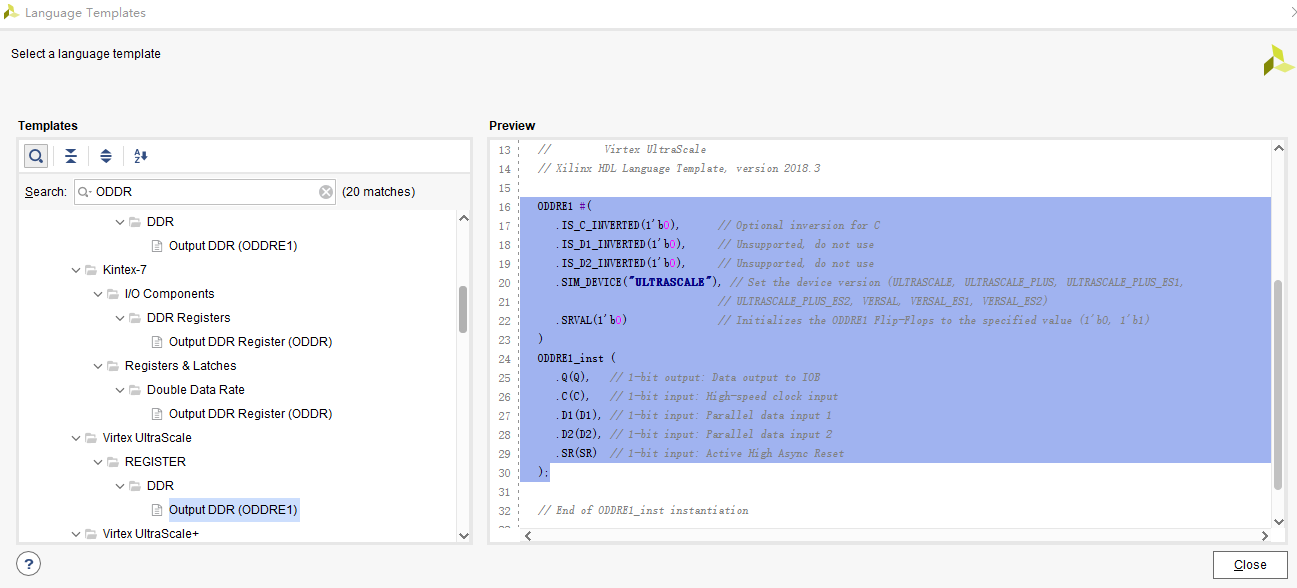Click the .D2(D2) input line
Viewport: 1297px width, 588px height.
click(579, 434)
